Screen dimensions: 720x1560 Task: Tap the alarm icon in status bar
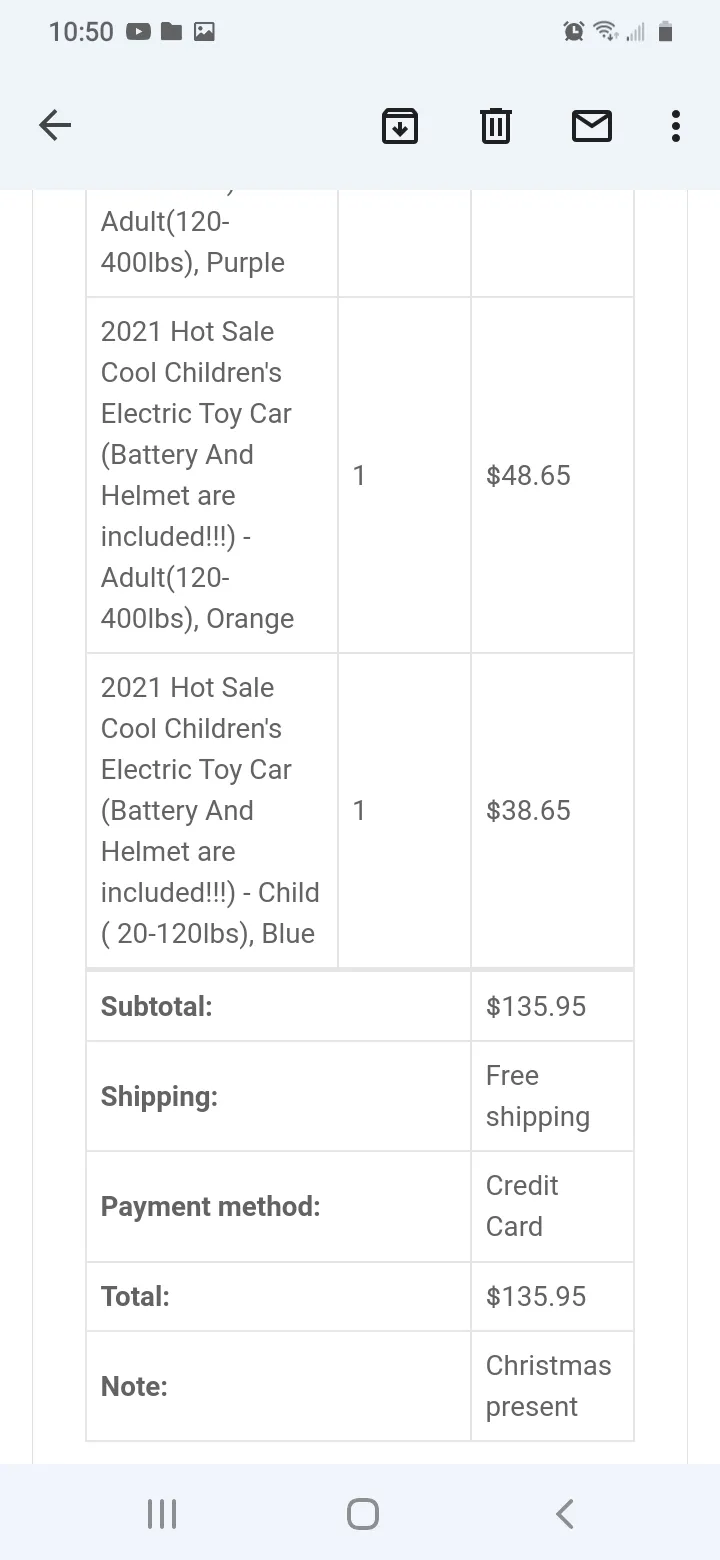click(574, 32)
